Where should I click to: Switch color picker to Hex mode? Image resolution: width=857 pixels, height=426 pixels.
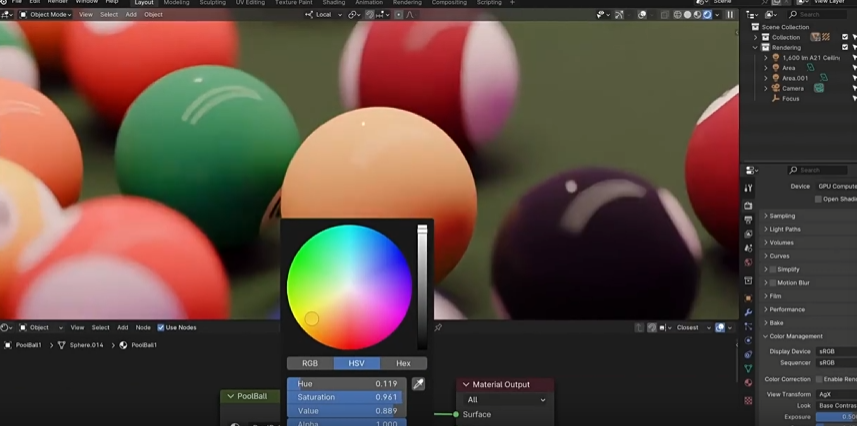coord(403,363)
